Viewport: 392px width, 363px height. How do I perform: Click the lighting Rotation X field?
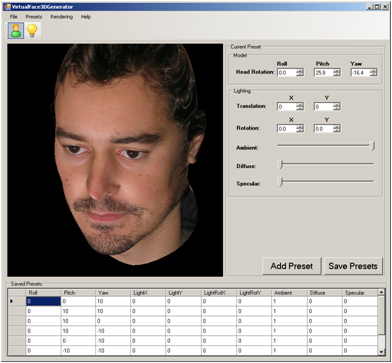click(x=287, y=129)
